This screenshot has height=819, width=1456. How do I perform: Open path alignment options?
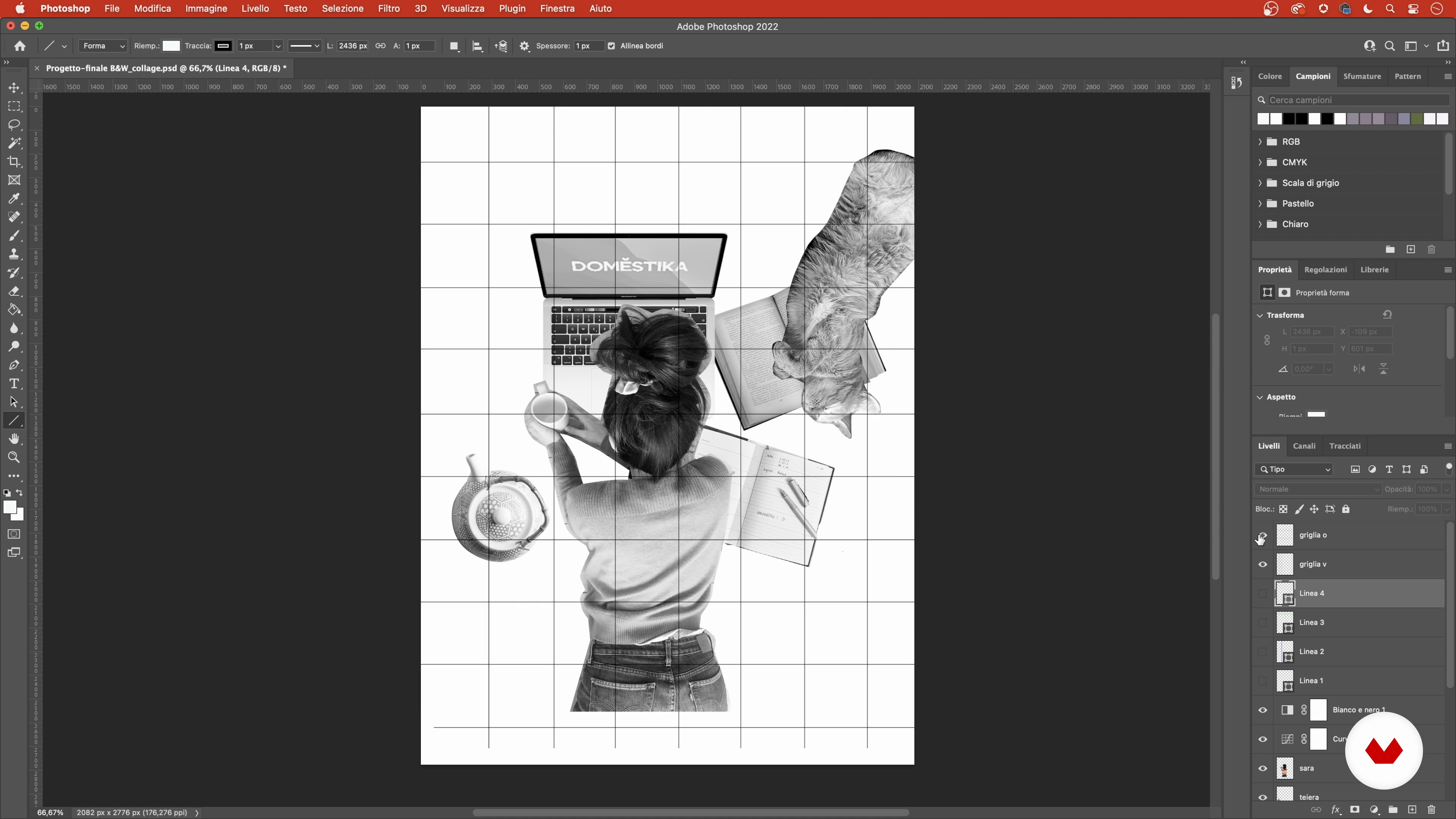(x=478, y=46)
